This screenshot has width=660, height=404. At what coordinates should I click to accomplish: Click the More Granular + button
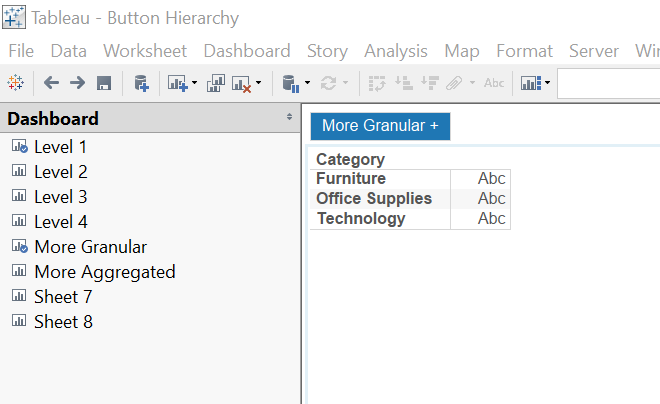[380, 126]
